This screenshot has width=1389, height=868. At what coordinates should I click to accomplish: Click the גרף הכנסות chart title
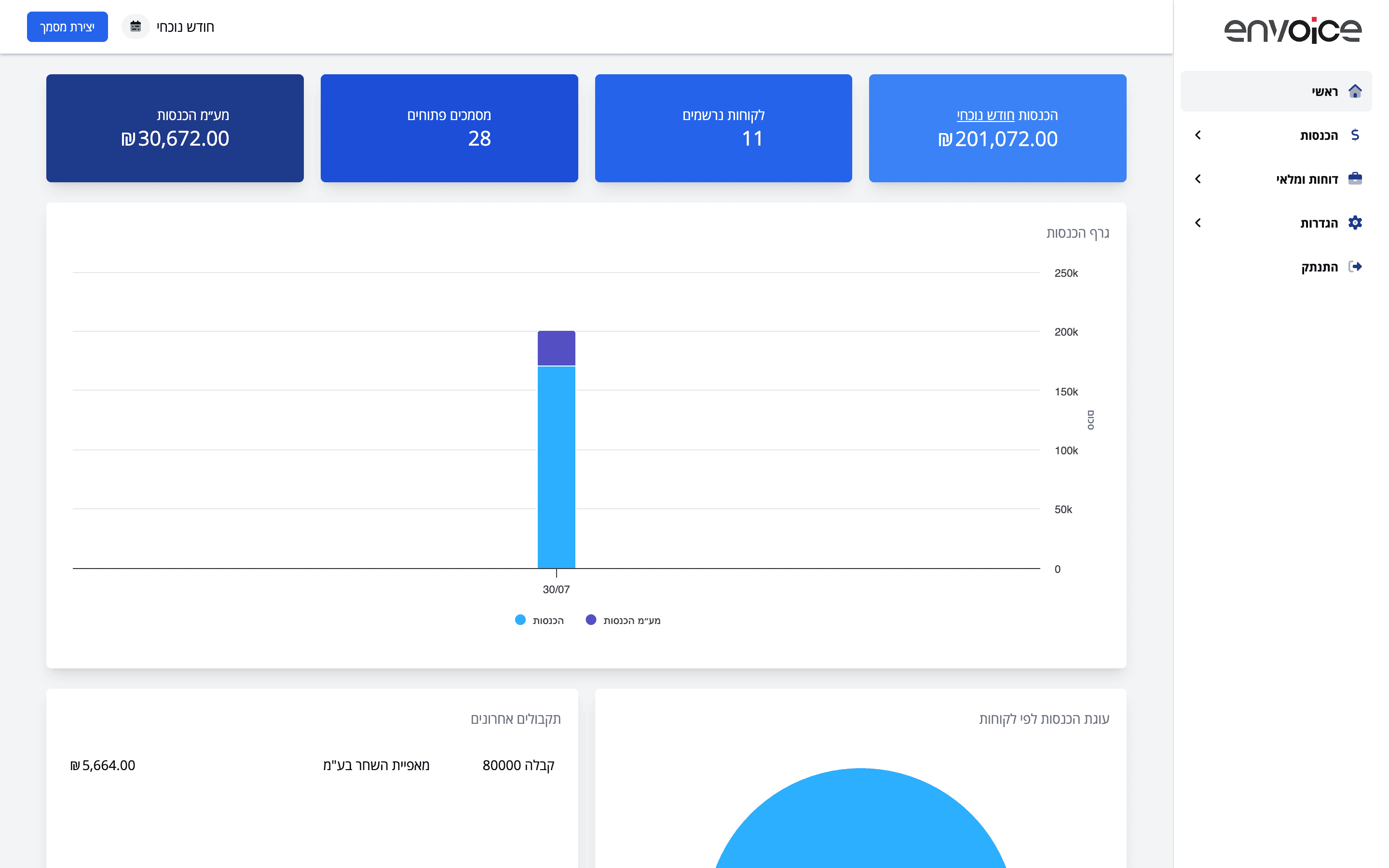pos(1077,233)
